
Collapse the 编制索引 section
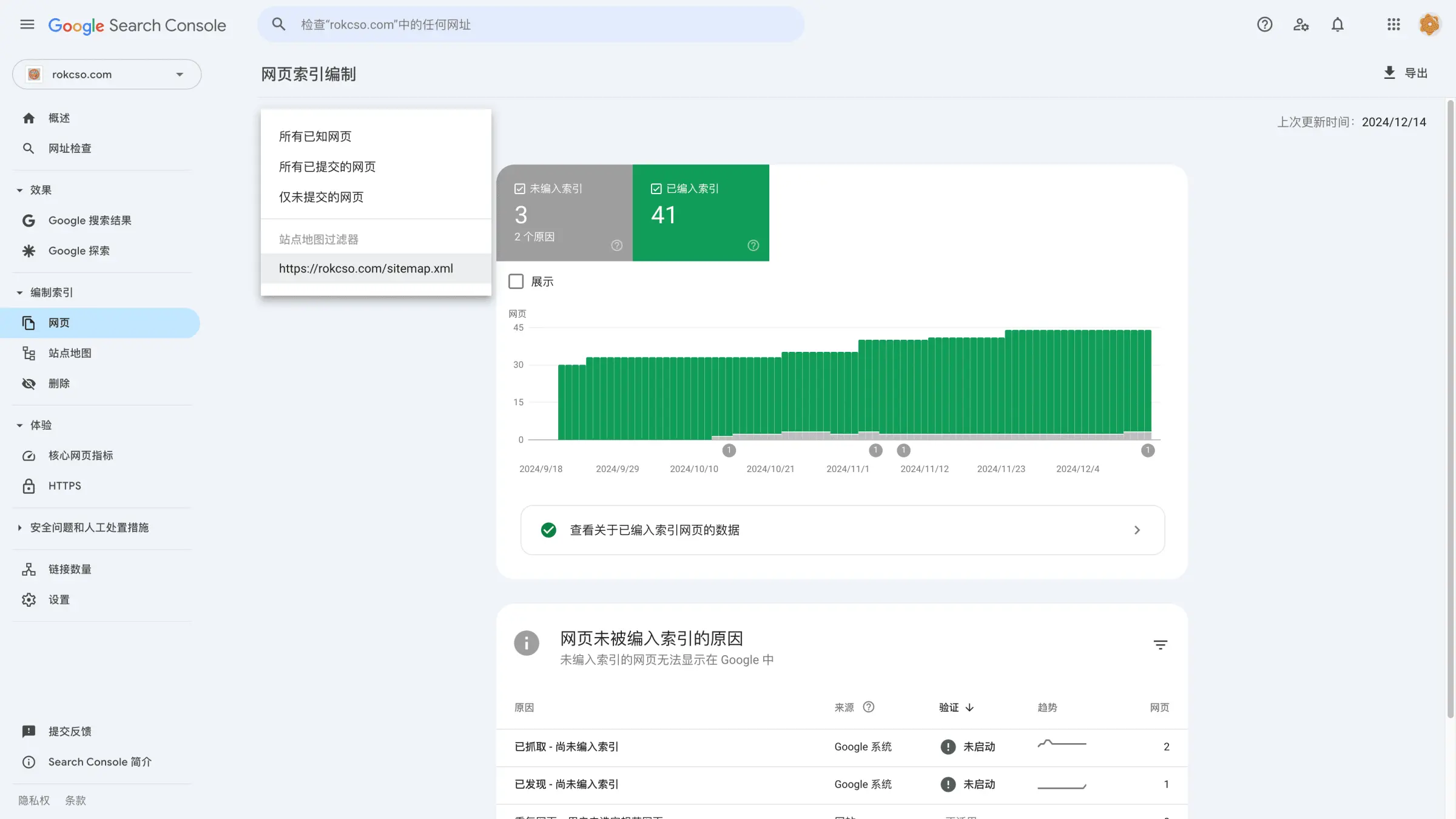pos(19,293)
